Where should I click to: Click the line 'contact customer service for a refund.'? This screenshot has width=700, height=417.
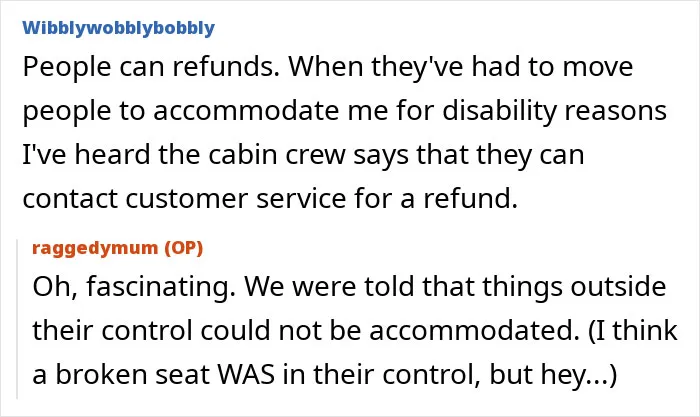[270, 199]
